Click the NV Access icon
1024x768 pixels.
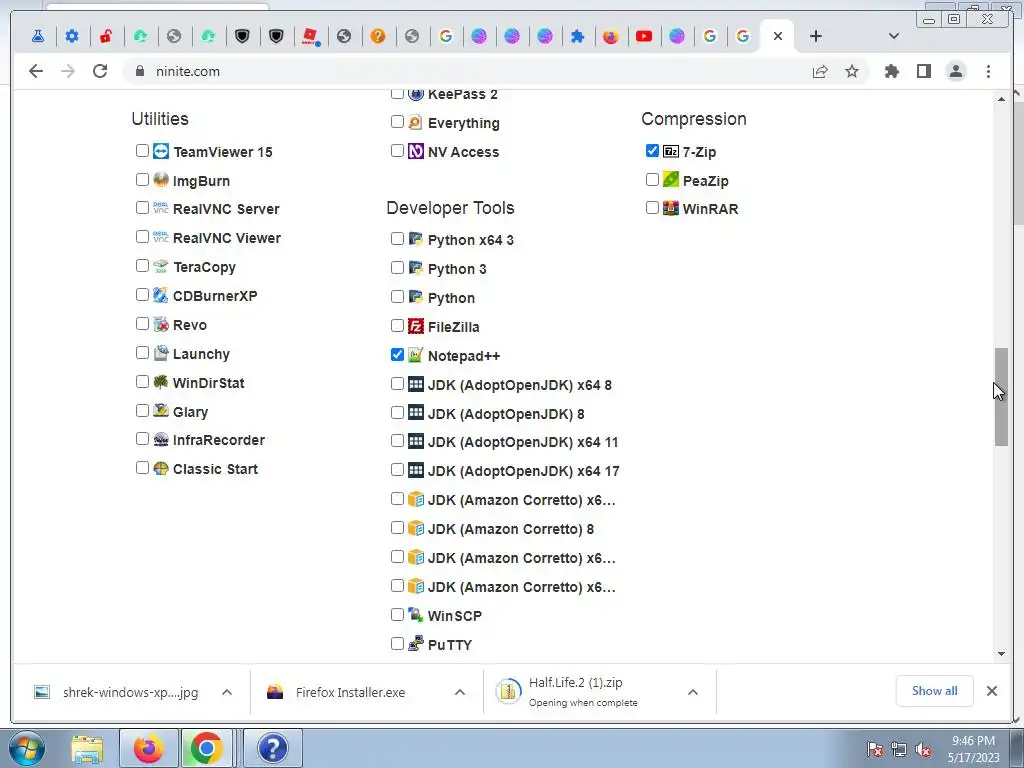(416, 152)
